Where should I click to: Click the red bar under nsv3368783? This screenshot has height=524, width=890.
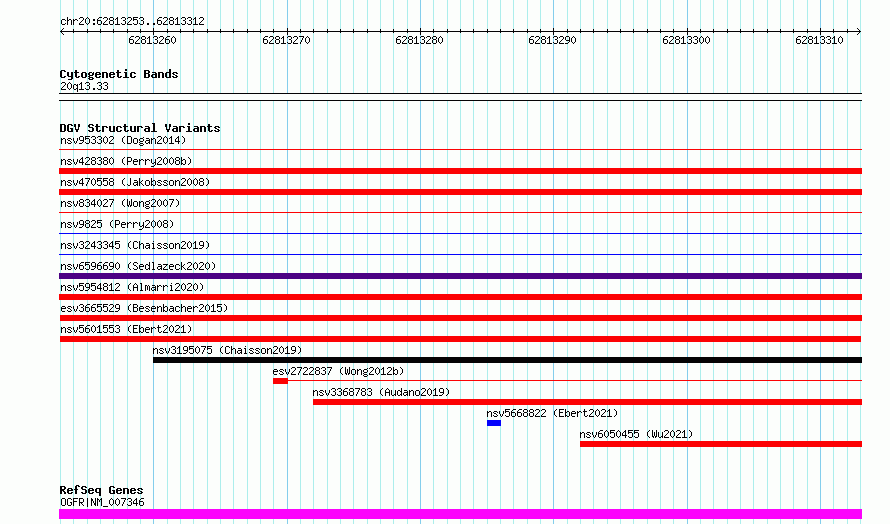pos(587,402)
